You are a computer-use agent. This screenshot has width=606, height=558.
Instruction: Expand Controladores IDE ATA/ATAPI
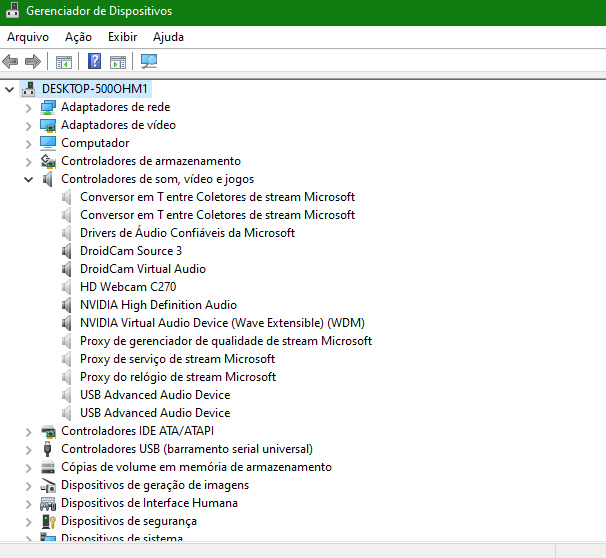(x=29, y=432)
